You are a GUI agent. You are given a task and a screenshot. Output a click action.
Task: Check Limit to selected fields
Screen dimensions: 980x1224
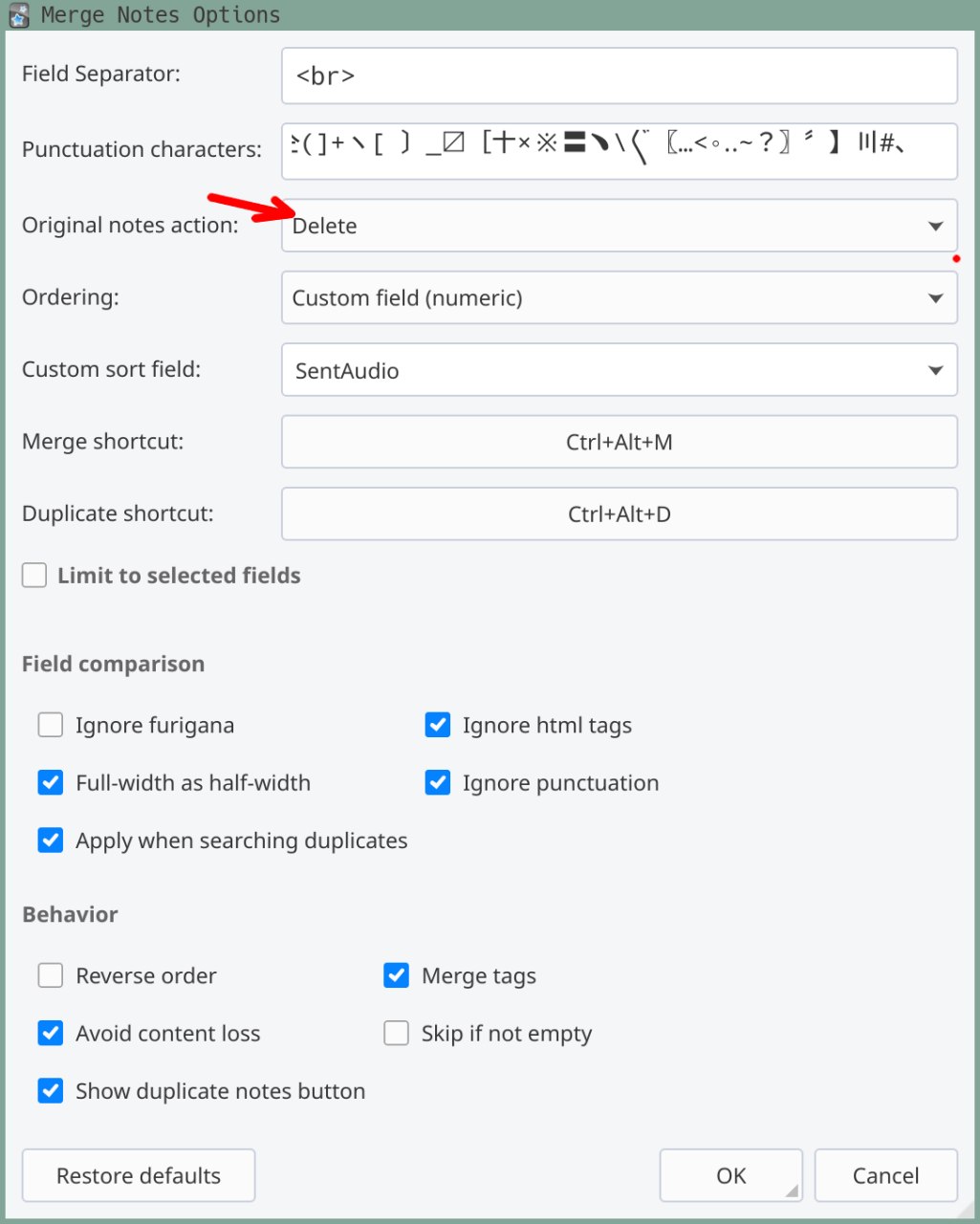point(34,576)
